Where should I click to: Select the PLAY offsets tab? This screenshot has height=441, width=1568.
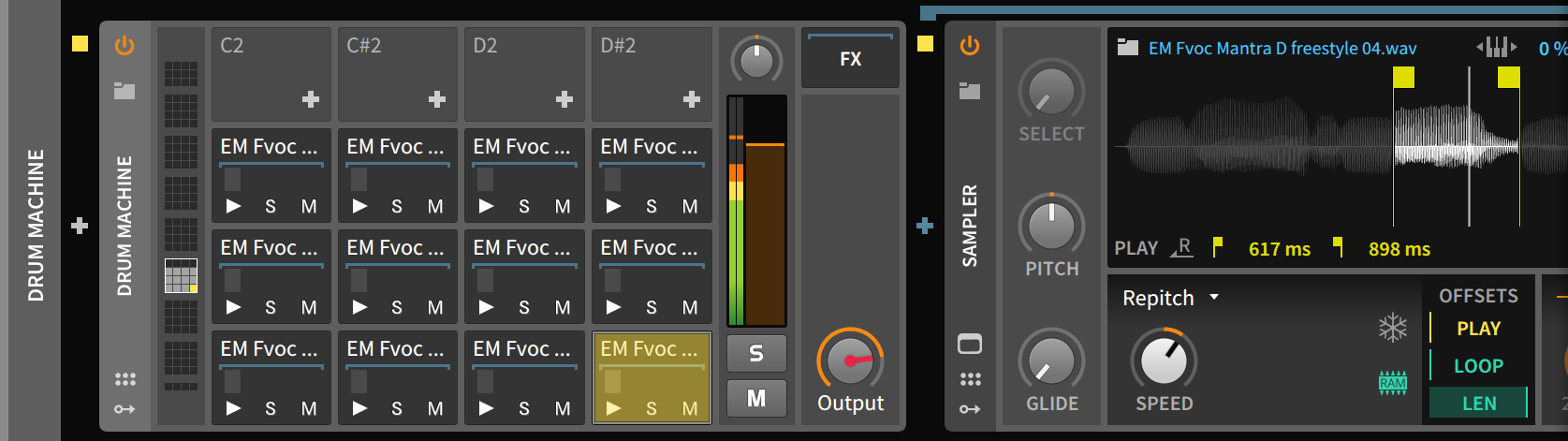pos(1478,329)
